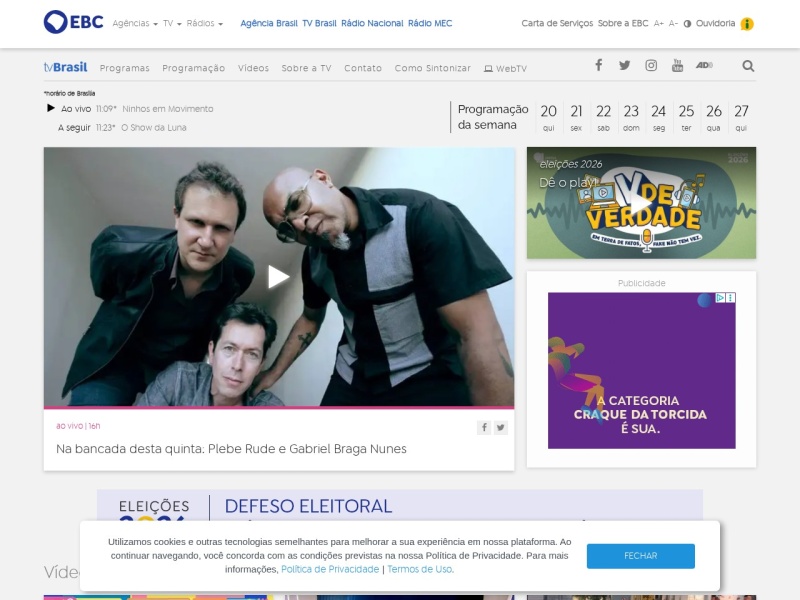Click the Craque da Torcida advertisement
Viewport: 800px width, 600px height.
point(641,370)
